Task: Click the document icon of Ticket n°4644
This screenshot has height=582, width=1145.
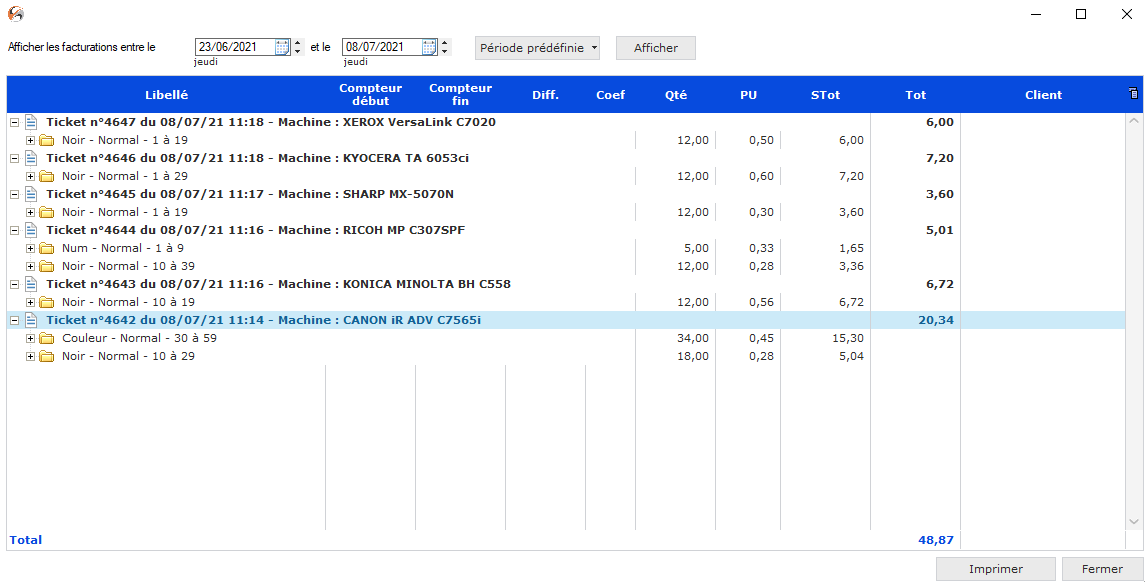Action: tap(31, 230)
